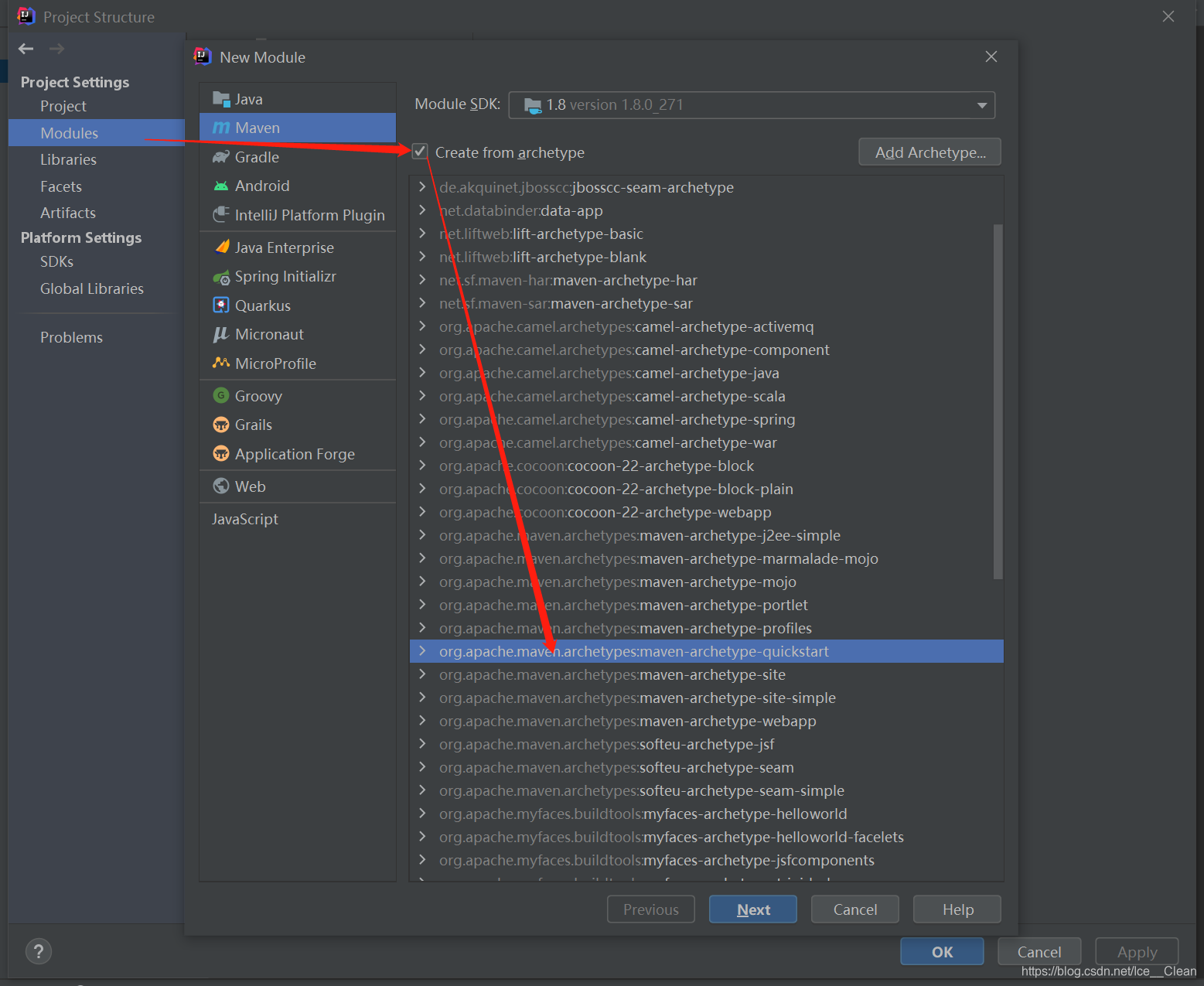This screenshot has width=1204, height=986.
Task: Open Libraries settings
Action: 68,159
